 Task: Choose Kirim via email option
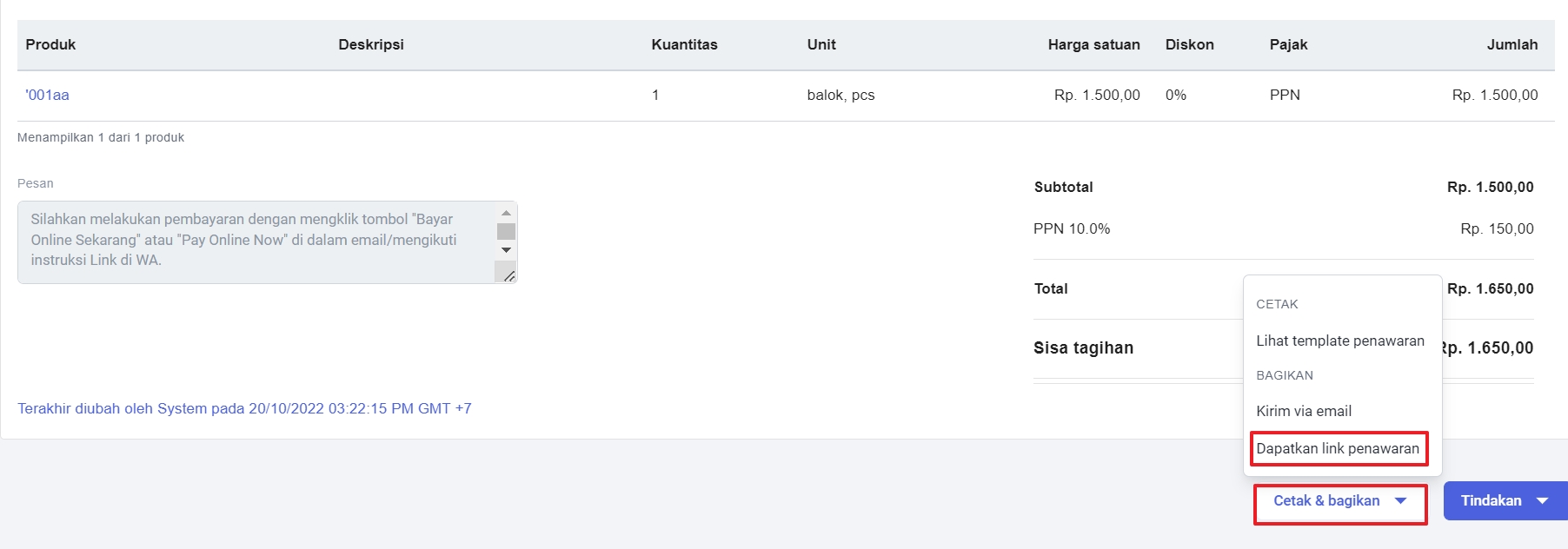1304,411
